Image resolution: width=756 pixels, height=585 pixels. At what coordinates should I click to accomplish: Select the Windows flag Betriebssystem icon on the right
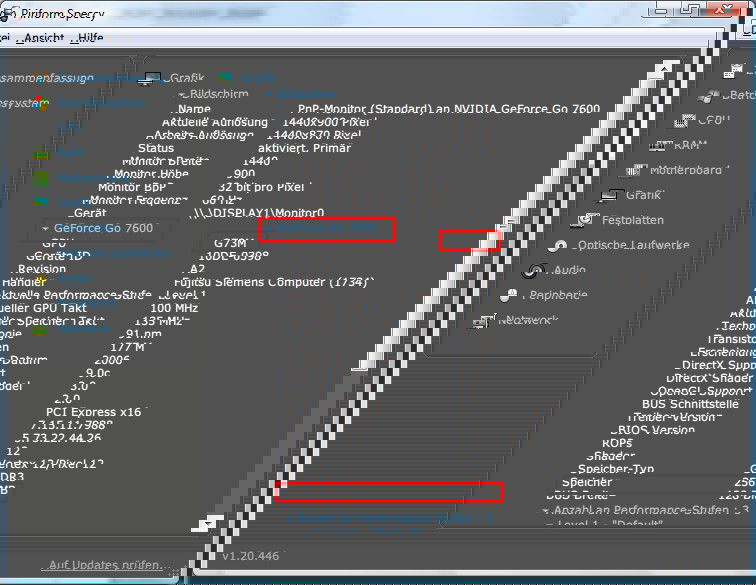point(708,97)
